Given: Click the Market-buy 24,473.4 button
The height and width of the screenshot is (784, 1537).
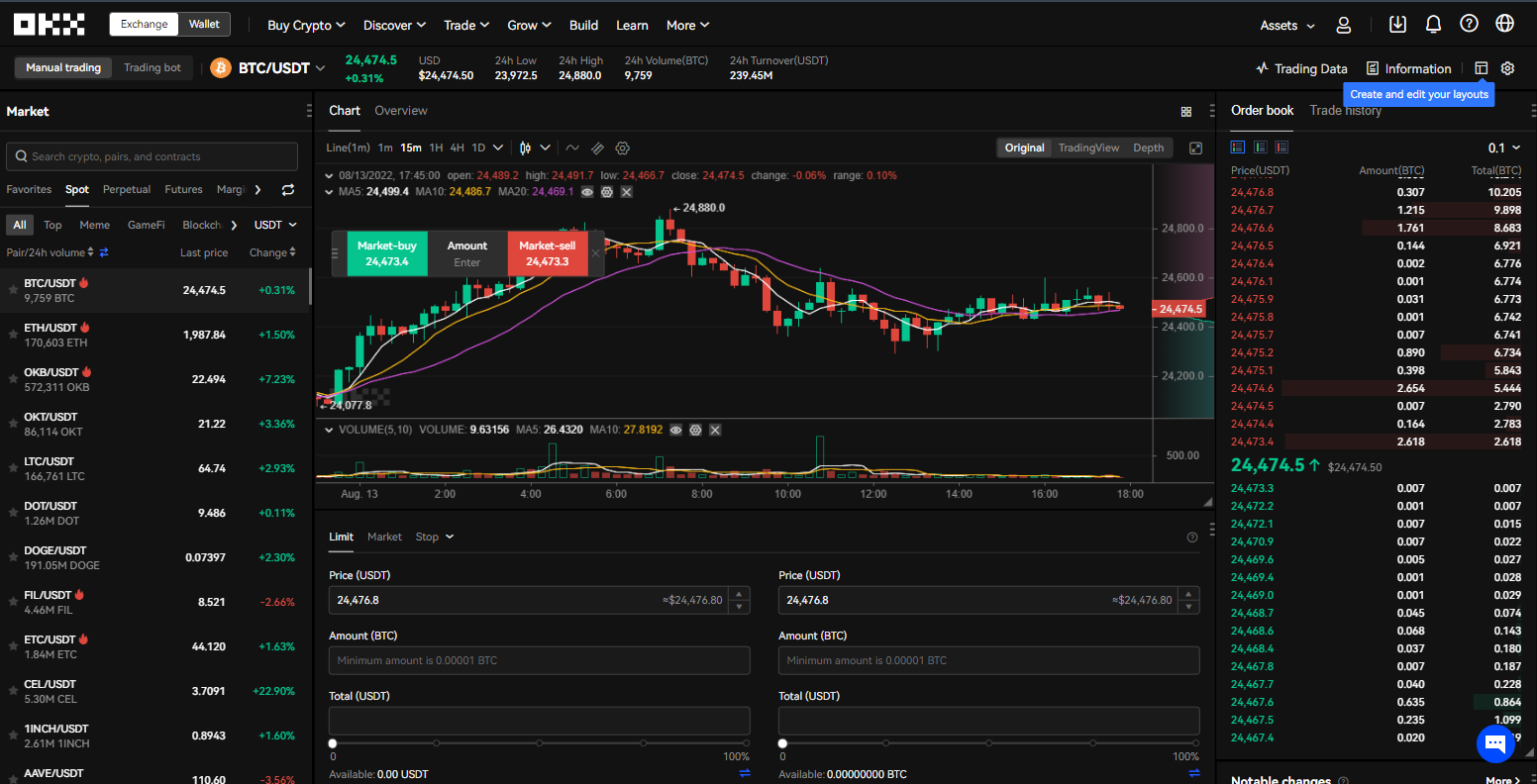Looking at the screenshot, I should 387,253.
